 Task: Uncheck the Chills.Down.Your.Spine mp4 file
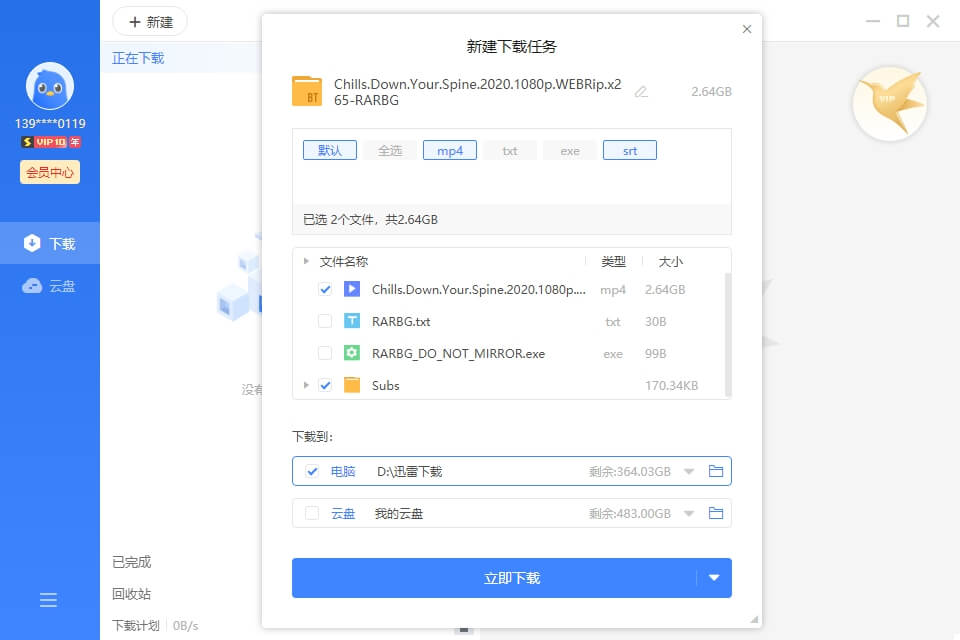[325, 289]
